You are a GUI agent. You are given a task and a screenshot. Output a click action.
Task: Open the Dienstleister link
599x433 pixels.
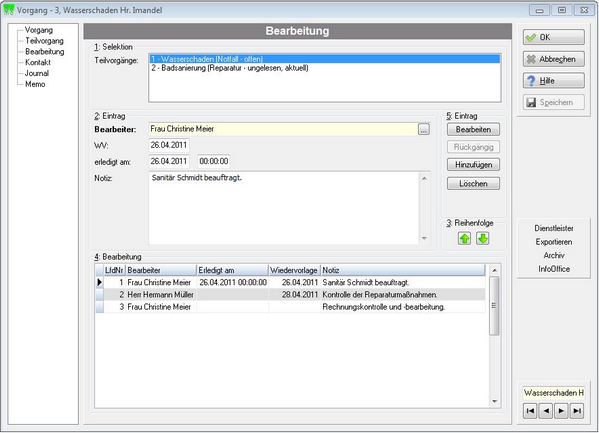pos(554,228)
